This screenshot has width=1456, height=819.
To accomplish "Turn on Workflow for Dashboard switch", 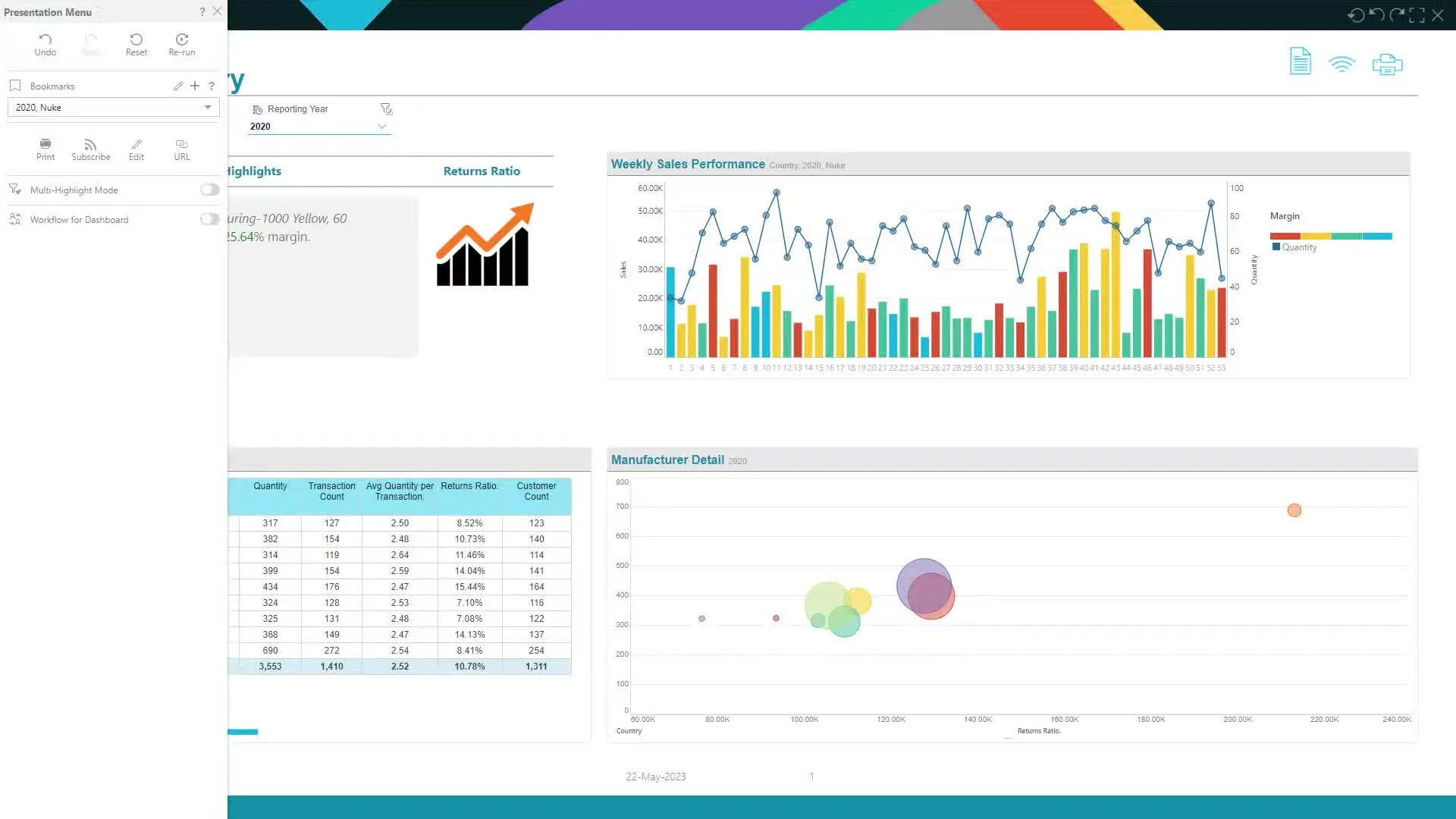I will (x=209, y=219).
